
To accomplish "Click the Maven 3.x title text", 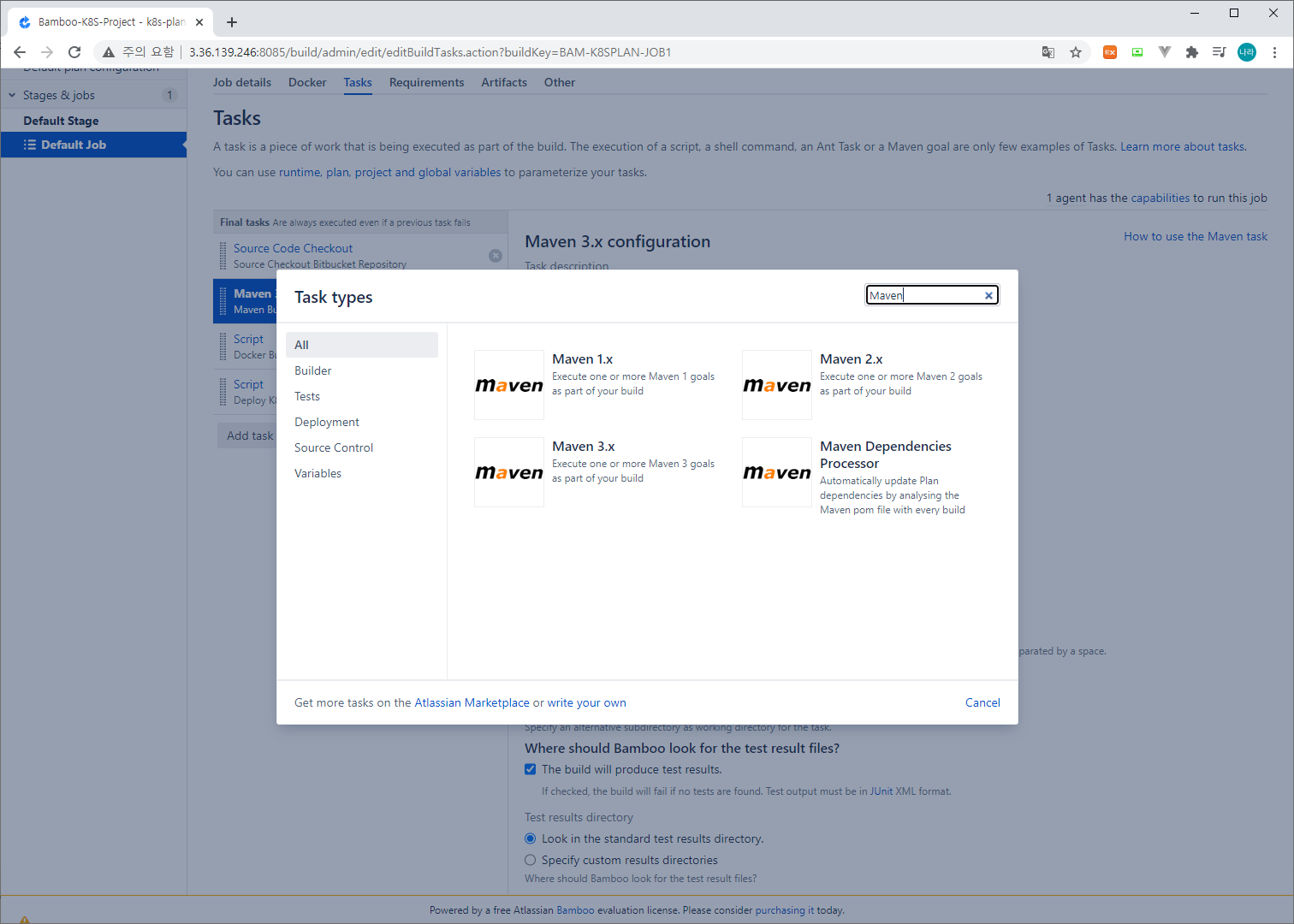I will (x=584, y=447).
